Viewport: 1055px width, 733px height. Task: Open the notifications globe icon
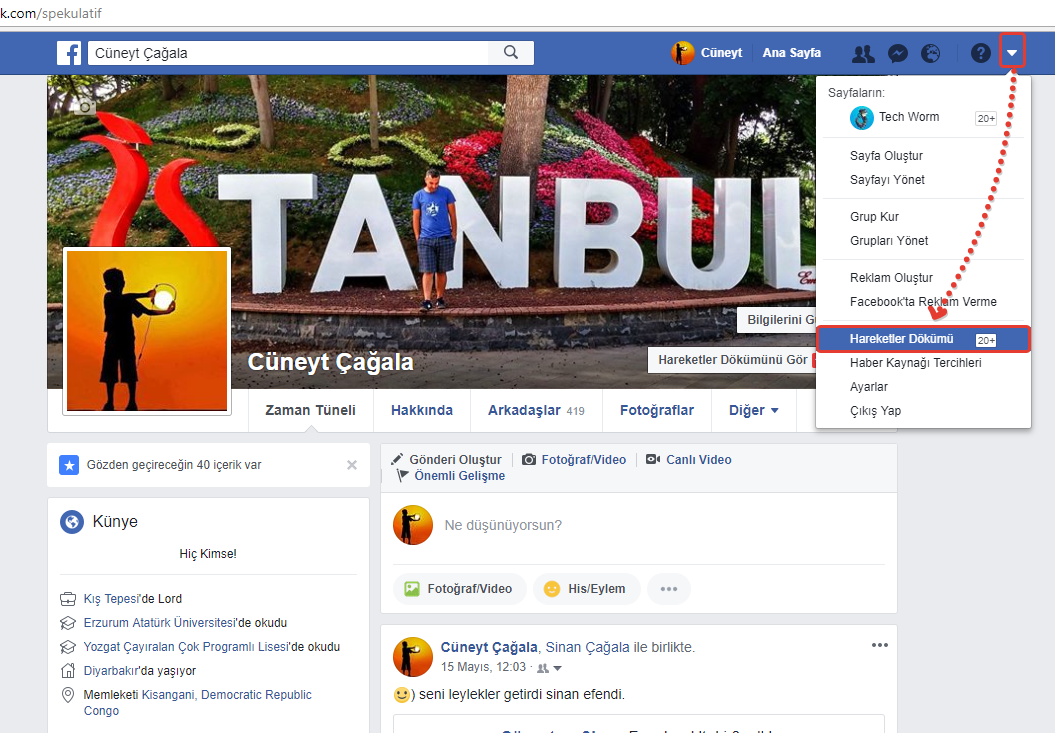coord(930,54)
